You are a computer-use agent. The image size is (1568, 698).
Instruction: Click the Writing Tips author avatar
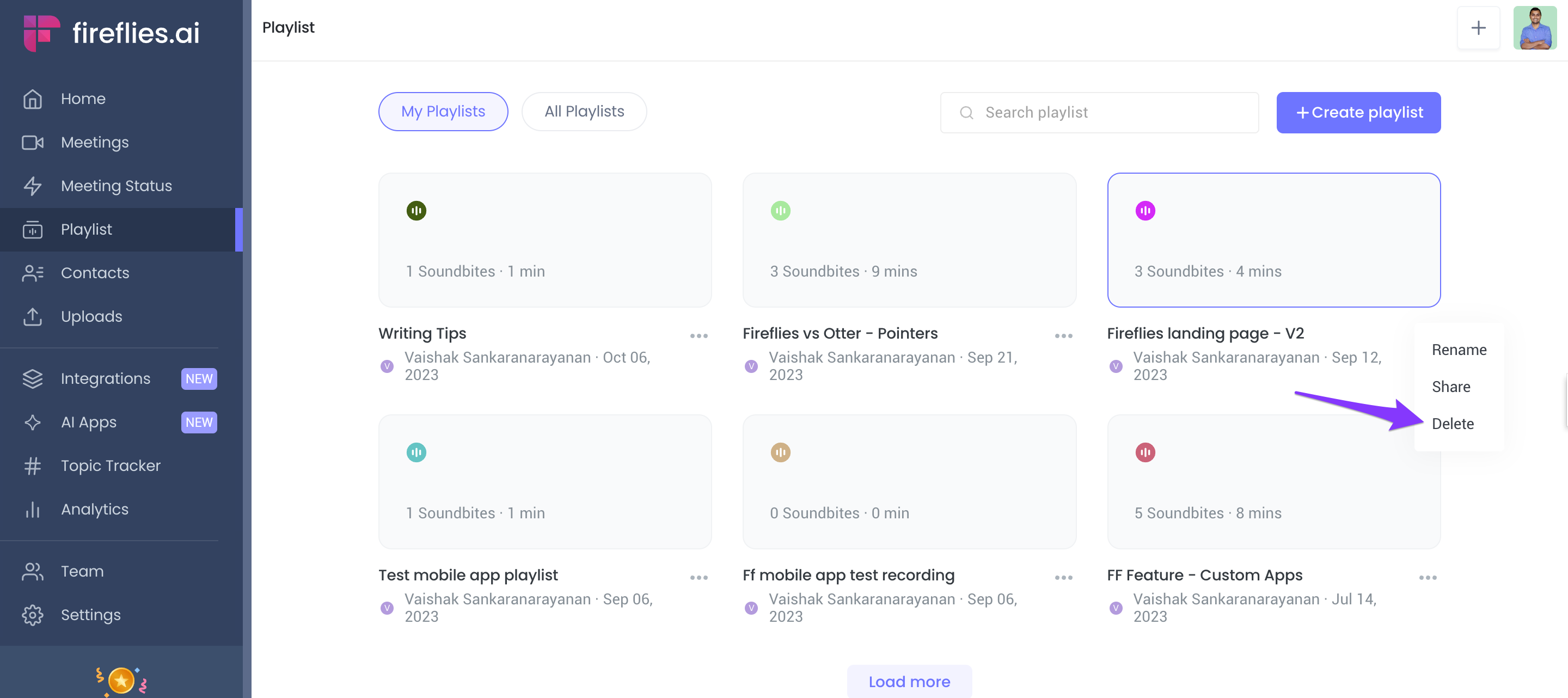tap(387, 366)
